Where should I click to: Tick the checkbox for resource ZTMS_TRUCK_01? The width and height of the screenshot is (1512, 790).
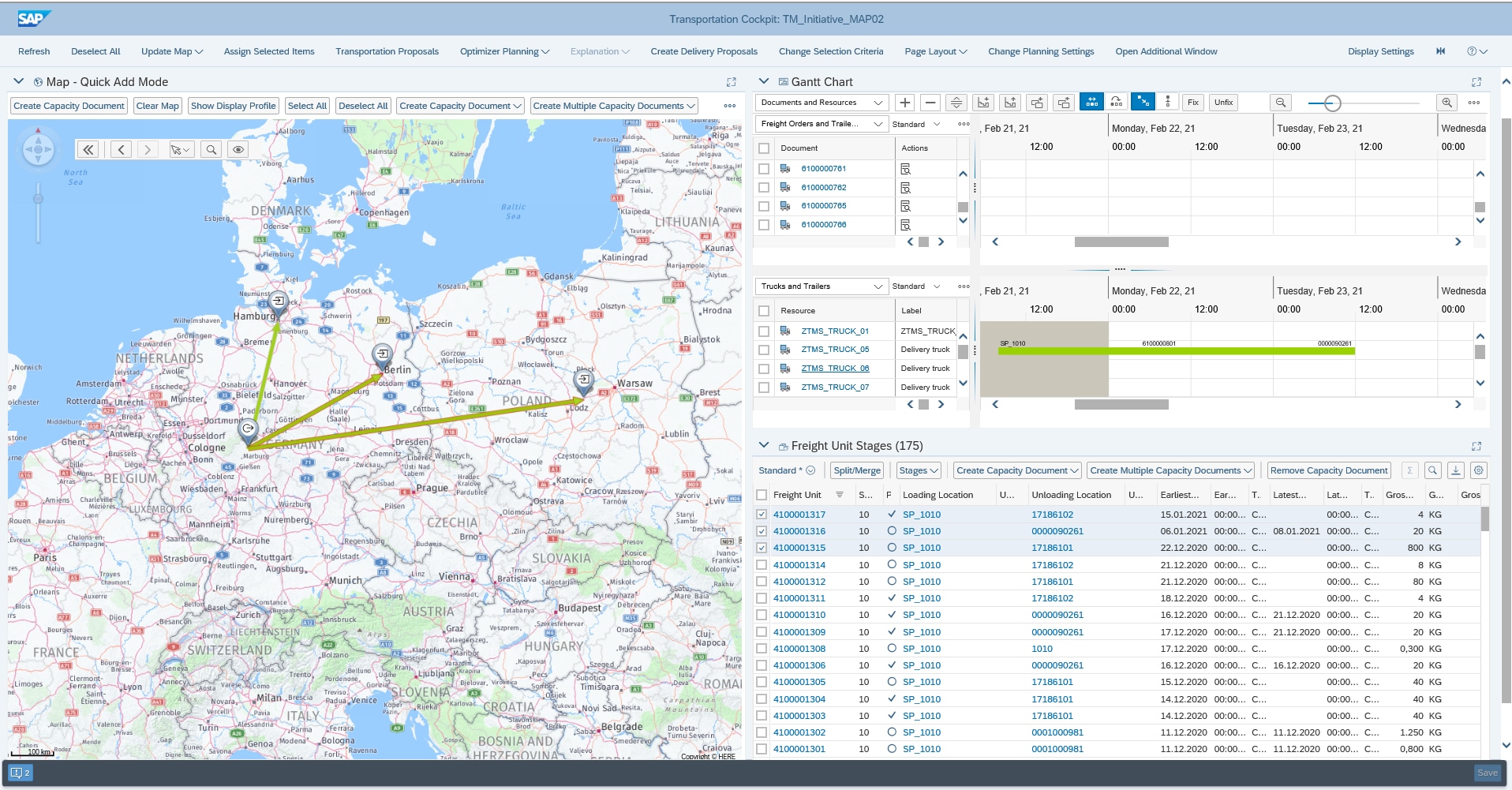tap(764, 331)
